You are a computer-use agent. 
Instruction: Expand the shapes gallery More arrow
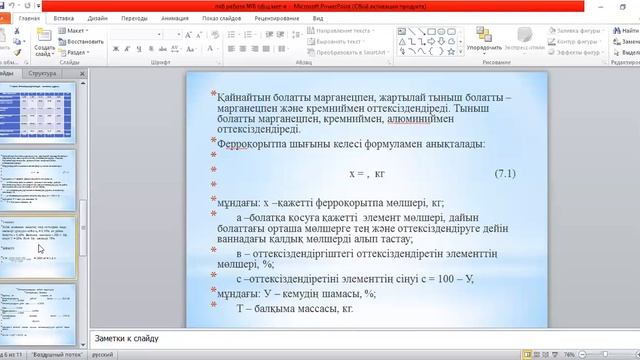461,52
